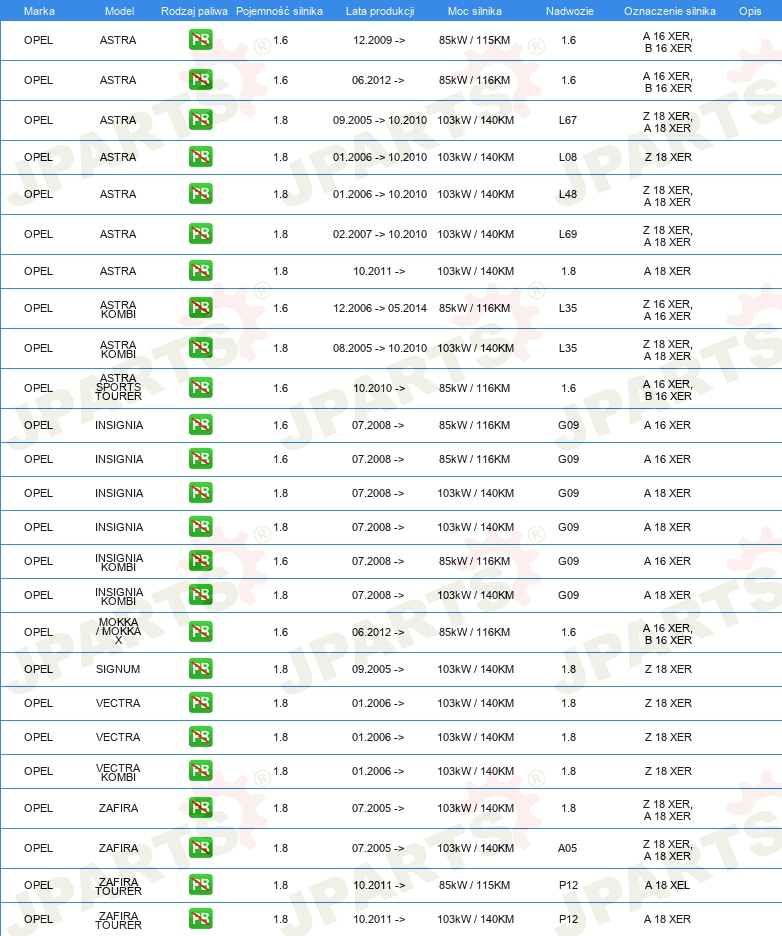Screen dimensions: 782x936
Task: Select the 'L69' body code cell
Action: click(x=568, y=234)
